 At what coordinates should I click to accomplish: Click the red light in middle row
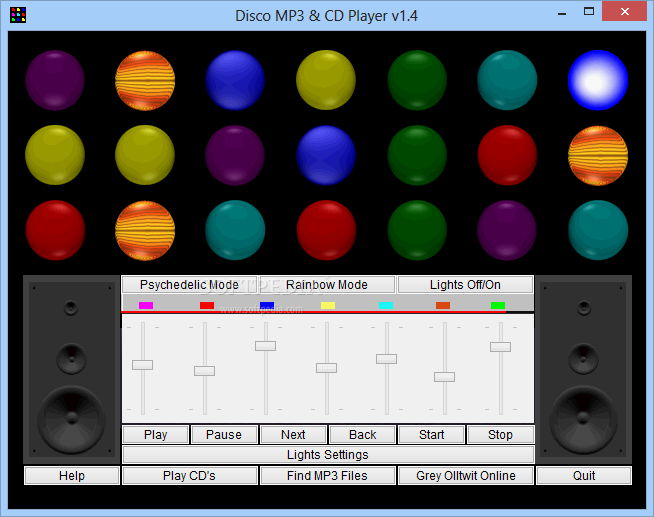point(507,155)
